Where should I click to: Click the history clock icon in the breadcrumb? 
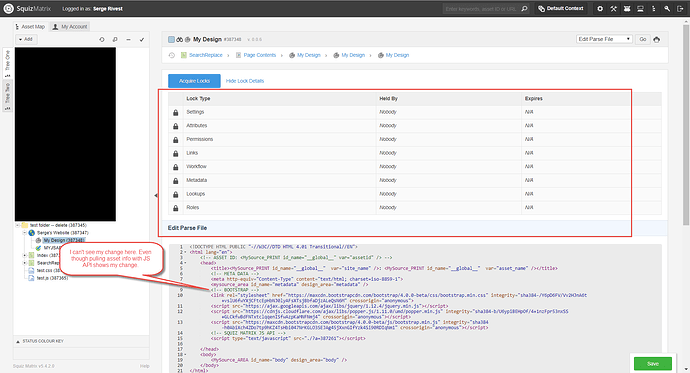coord(172,55)
